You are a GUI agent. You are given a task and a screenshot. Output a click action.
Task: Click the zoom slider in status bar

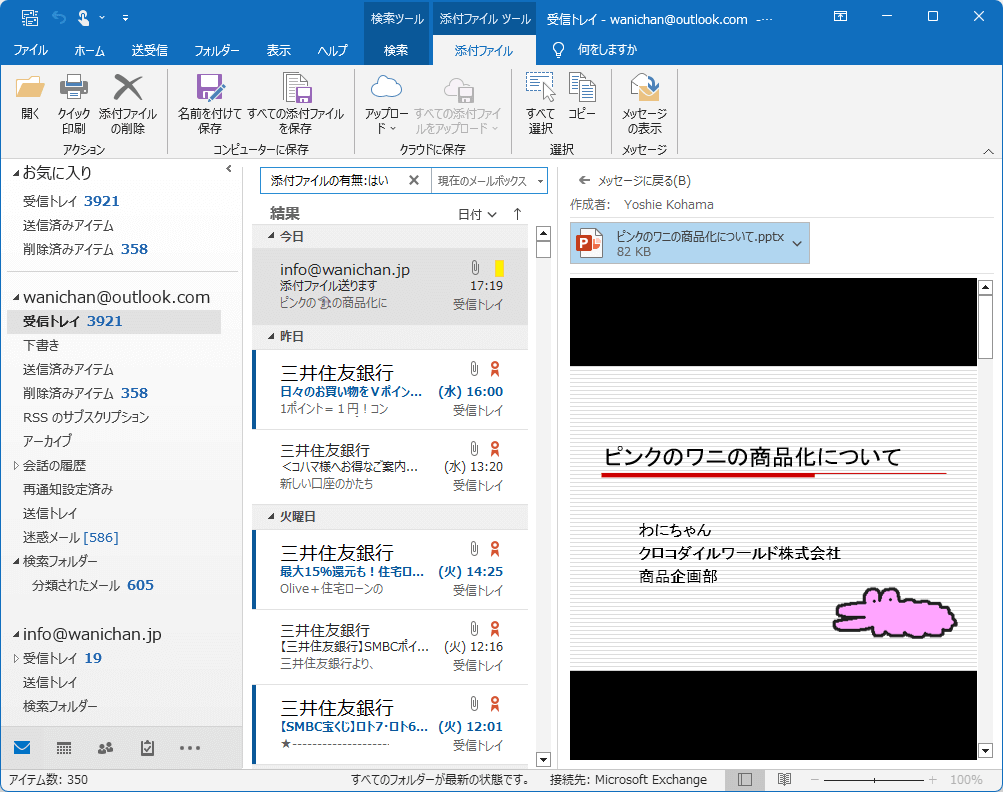[874, 780]
